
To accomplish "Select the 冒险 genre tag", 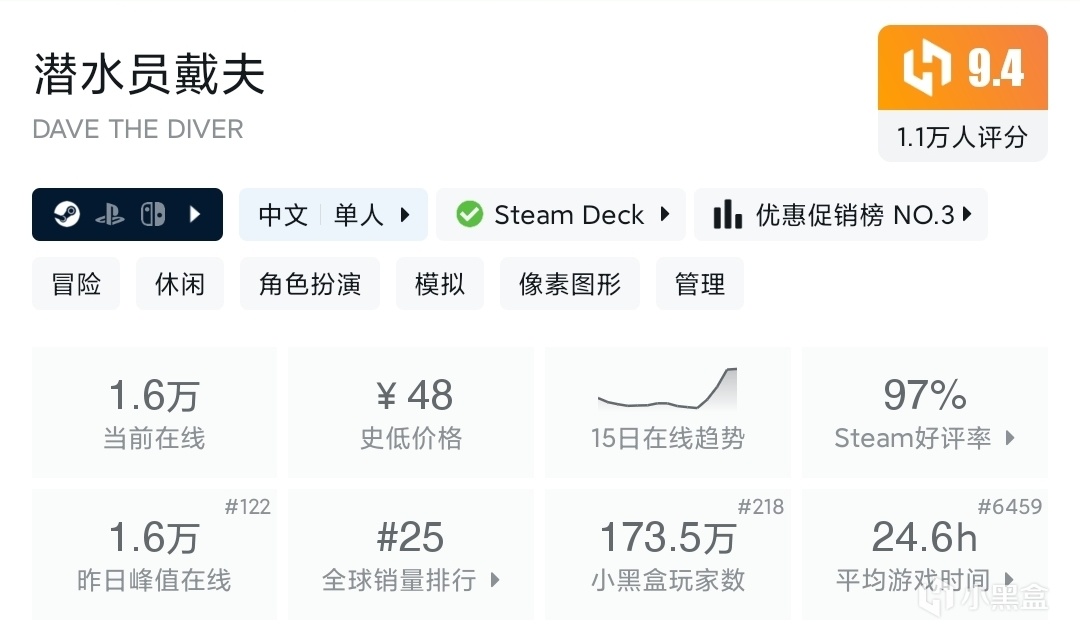I will click(76, 284).
